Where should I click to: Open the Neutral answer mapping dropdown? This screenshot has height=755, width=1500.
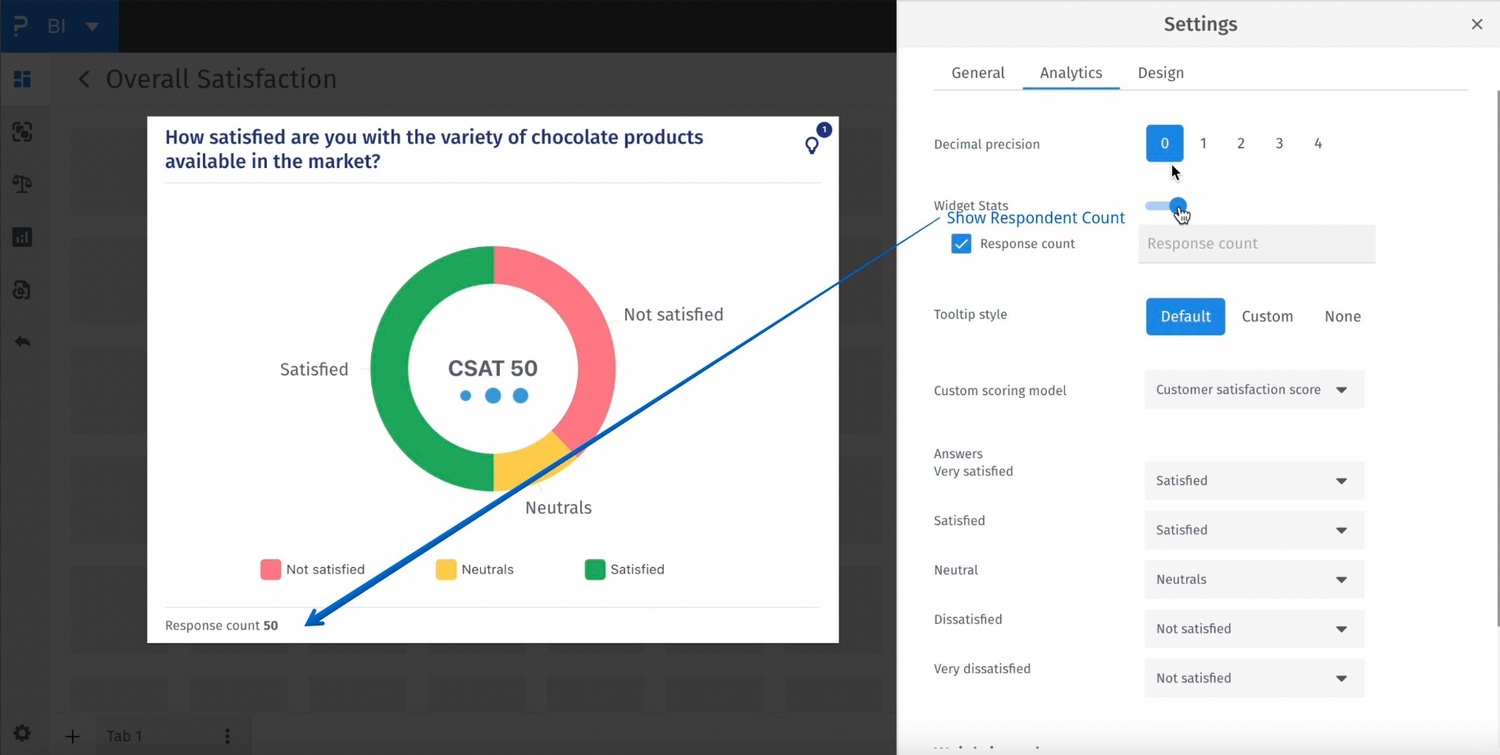pyautogui.click(x=1254, y=579)
